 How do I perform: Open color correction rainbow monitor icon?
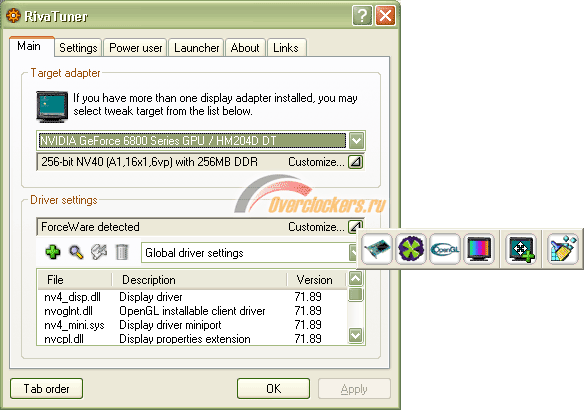click(479, 248)
